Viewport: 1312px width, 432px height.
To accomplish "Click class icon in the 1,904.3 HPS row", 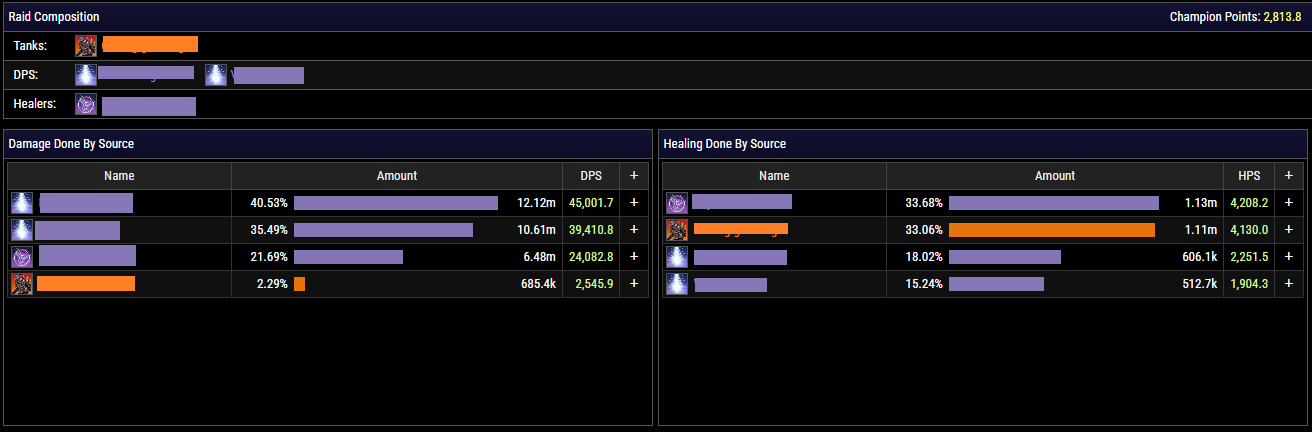I will point(676,284).
